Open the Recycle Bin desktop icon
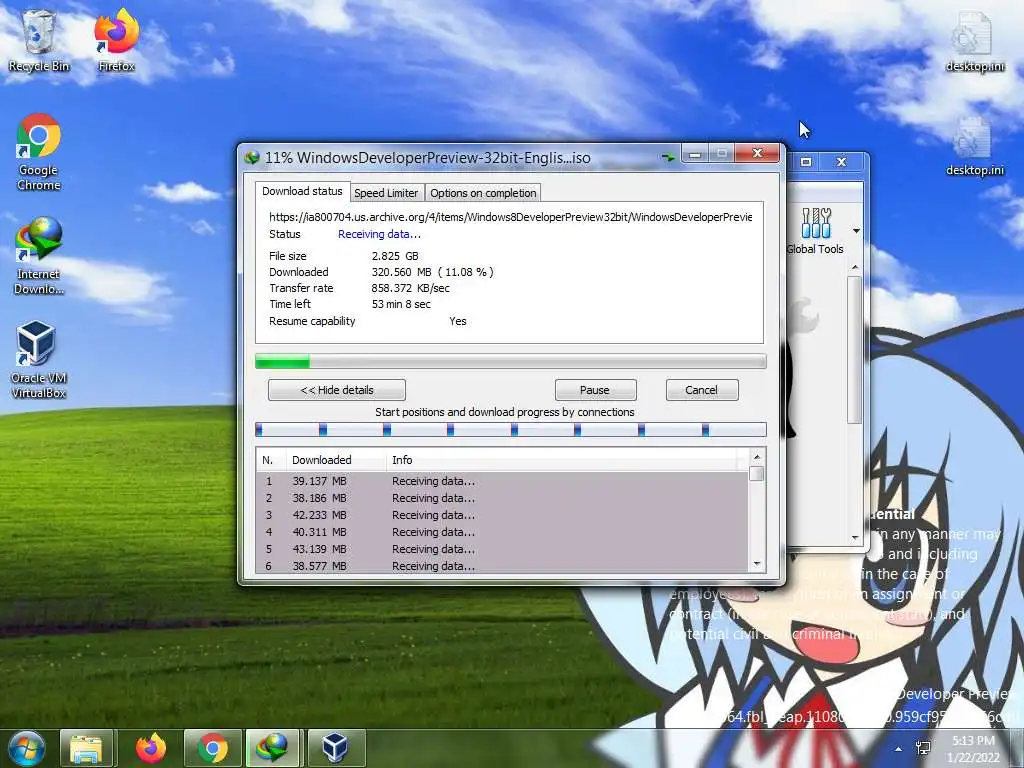Viewport: 1024px width, 768px height. coord(39,40)
